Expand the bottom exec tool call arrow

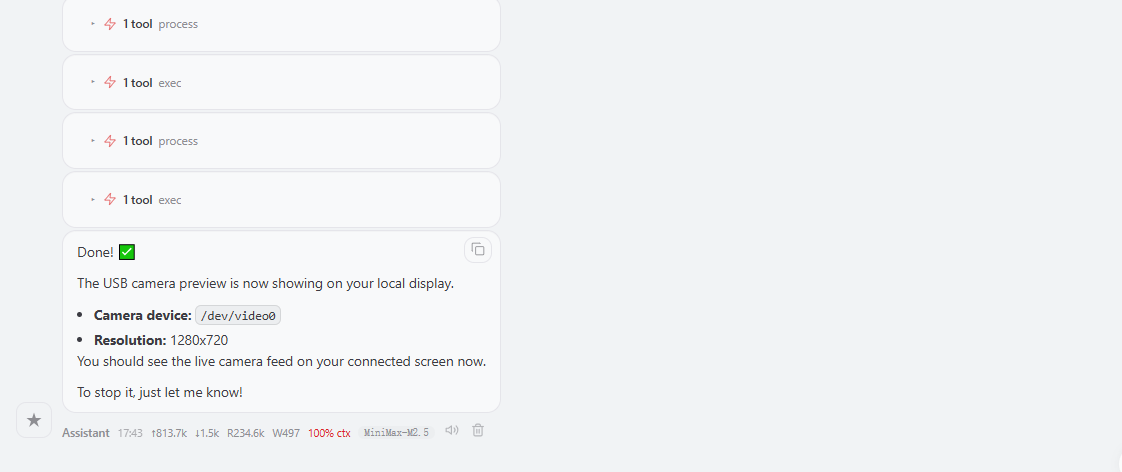(x=93, y=200)
